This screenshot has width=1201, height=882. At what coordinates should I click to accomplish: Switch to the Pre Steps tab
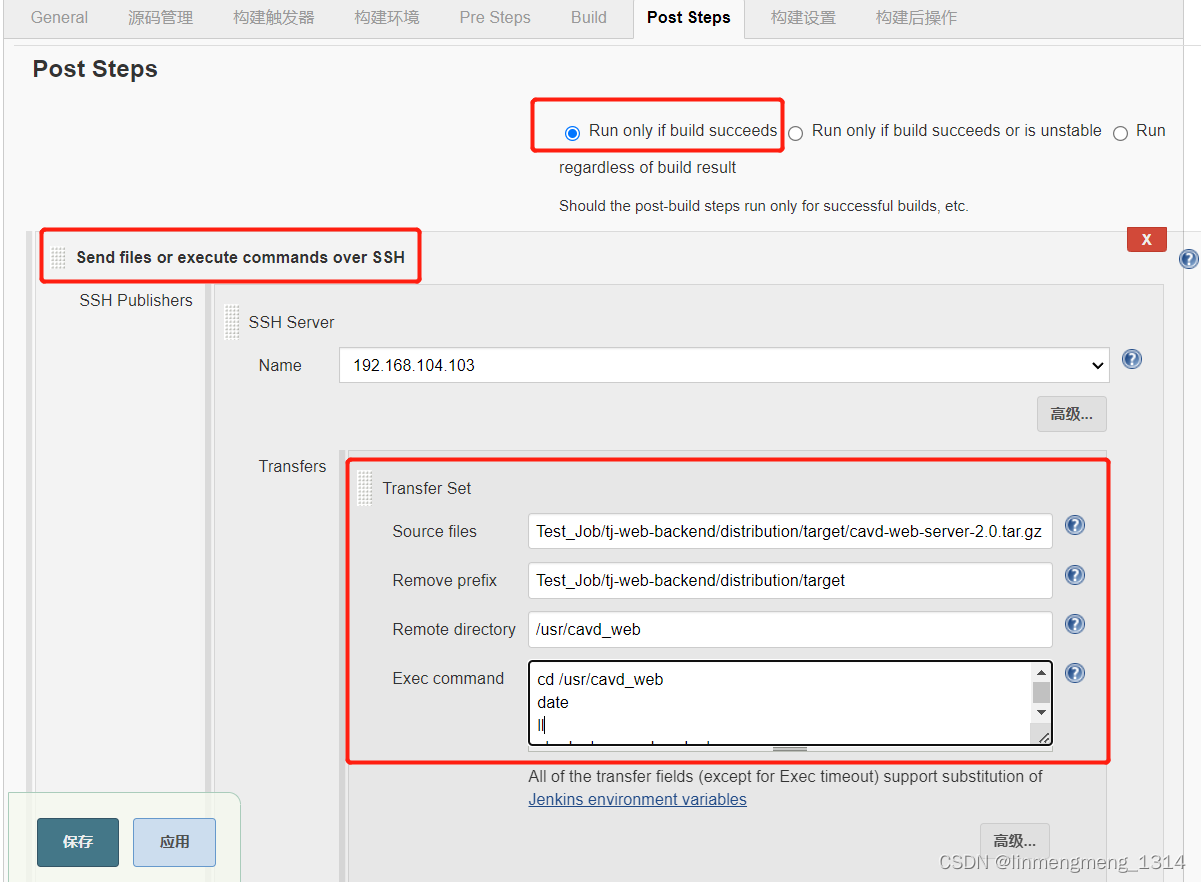tap(495, 17)
